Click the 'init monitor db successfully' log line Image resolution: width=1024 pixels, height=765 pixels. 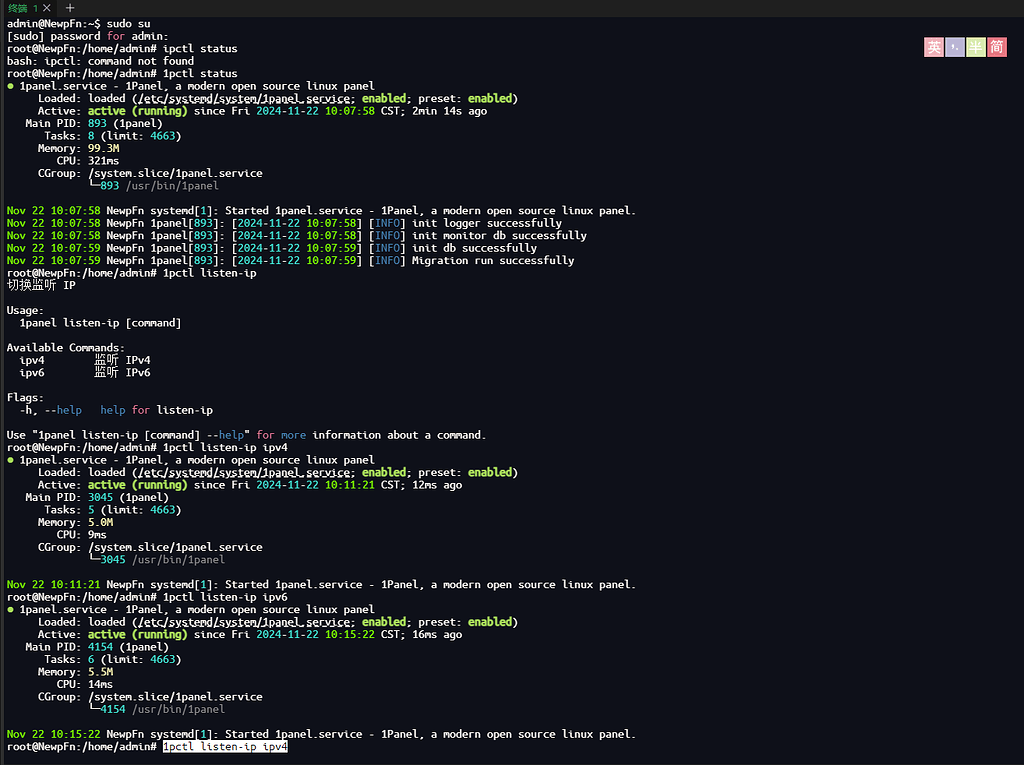[x=499, y=235]
